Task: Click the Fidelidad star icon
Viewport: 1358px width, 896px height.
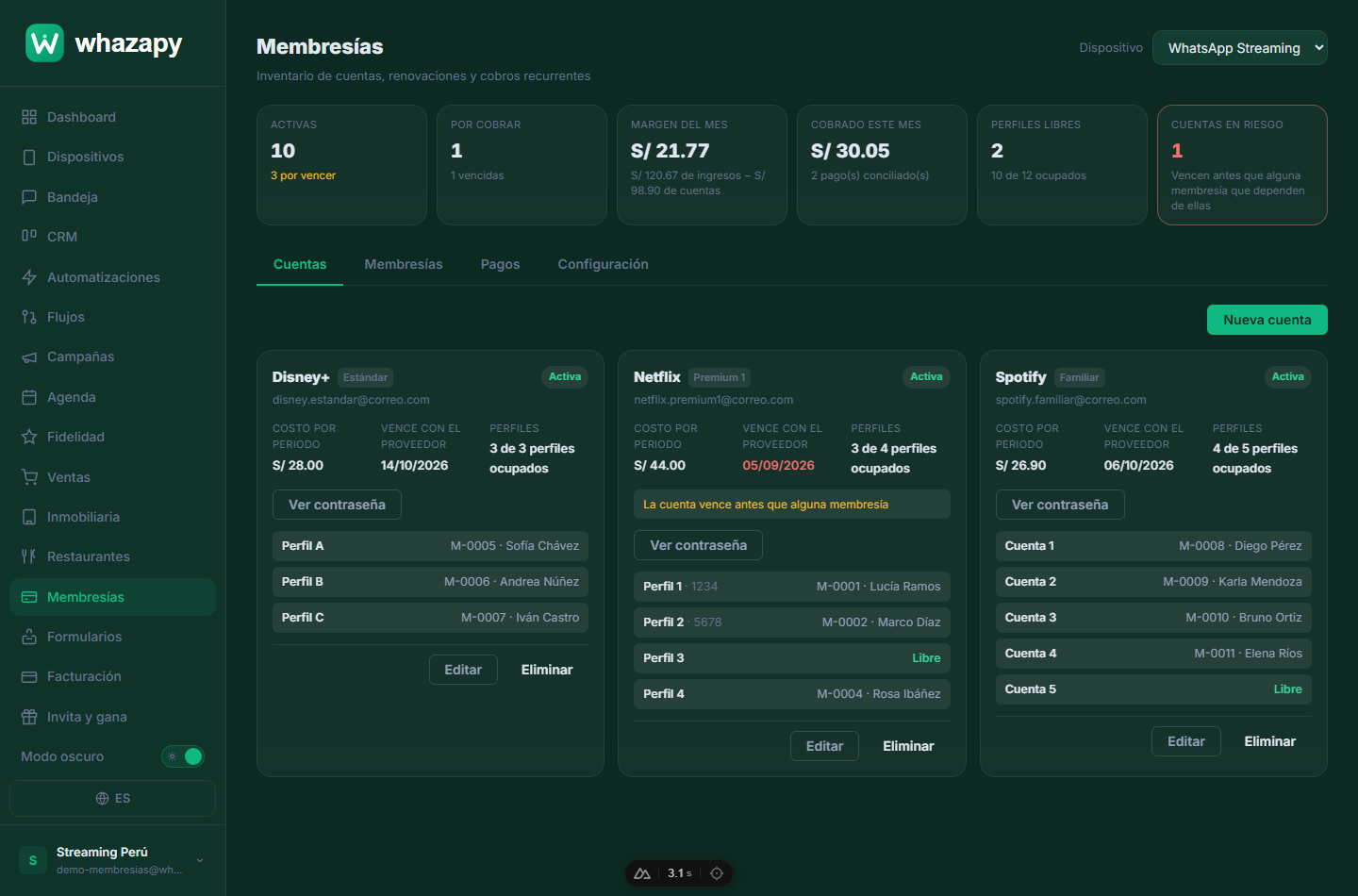Action: point(29,437)
